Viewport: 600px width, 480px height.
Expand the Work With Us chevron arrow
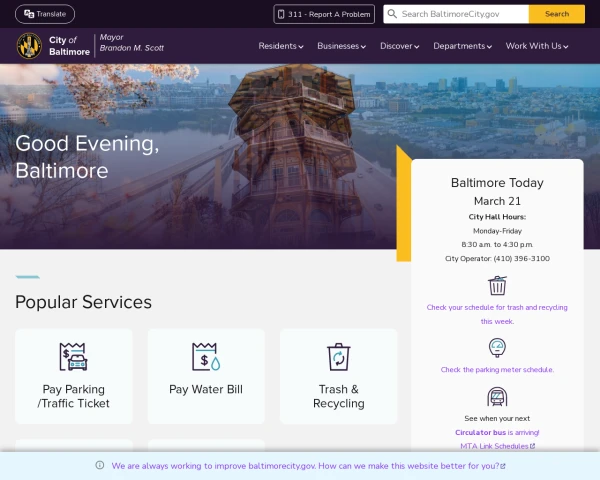[x=566, y=47]
